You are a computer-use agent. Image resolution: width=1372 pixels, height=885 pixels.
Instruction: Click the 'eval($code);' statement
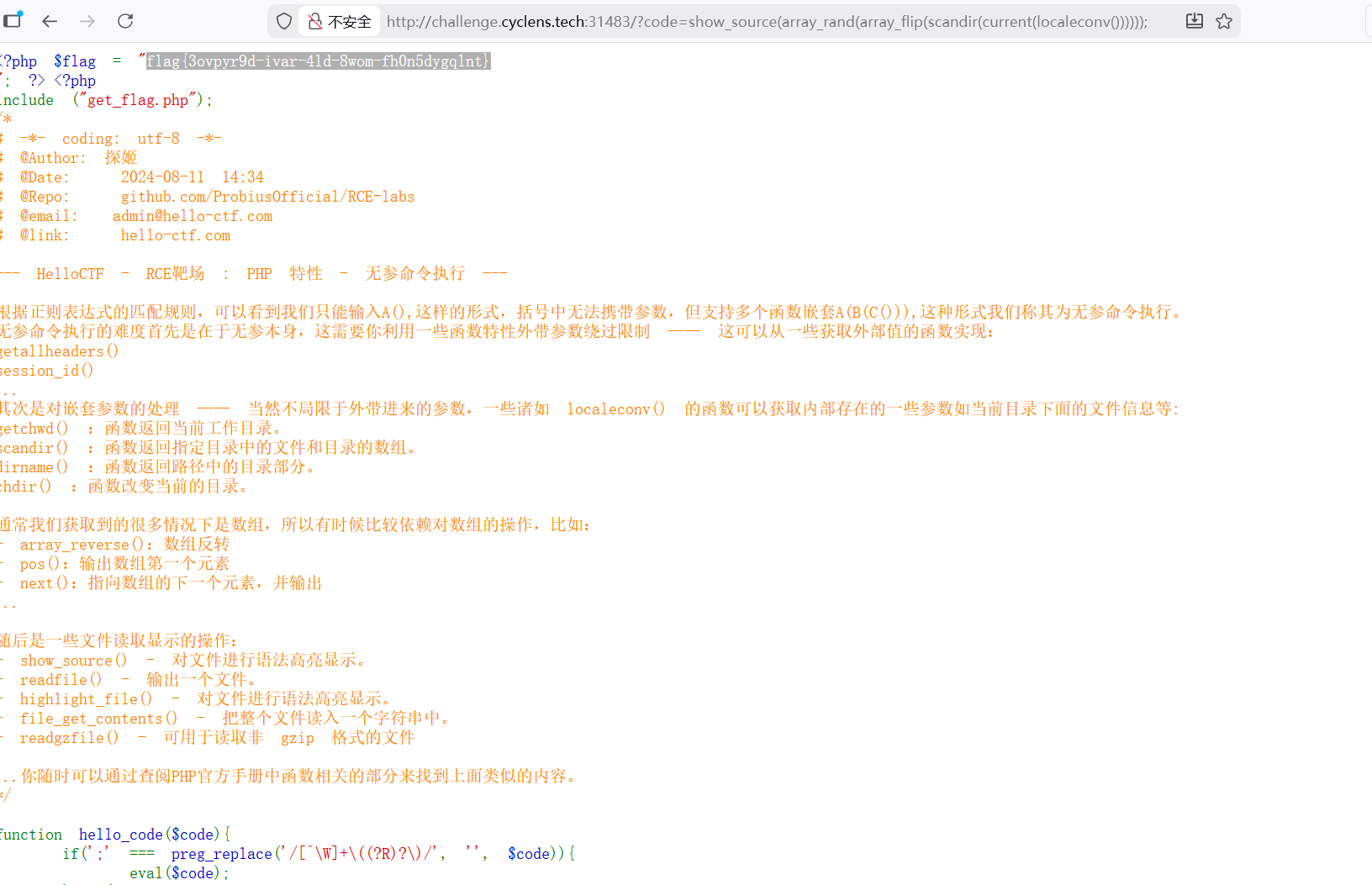point(179,873)
